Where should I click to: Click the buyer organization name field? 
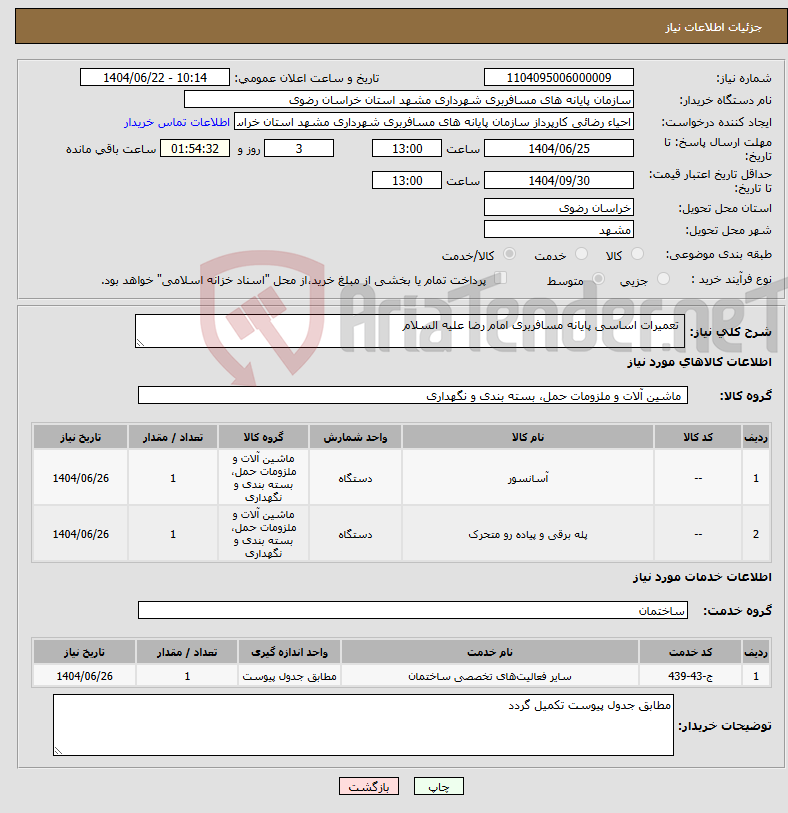[409, 100]
